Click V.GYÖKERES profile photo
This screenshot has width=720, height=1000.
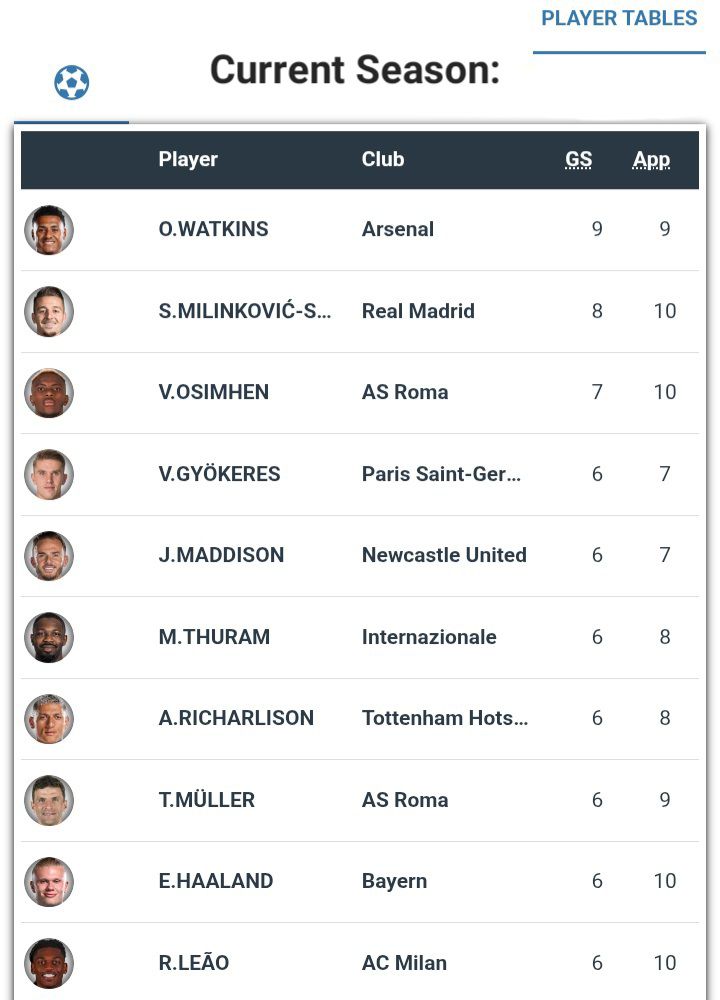(49, 474)
